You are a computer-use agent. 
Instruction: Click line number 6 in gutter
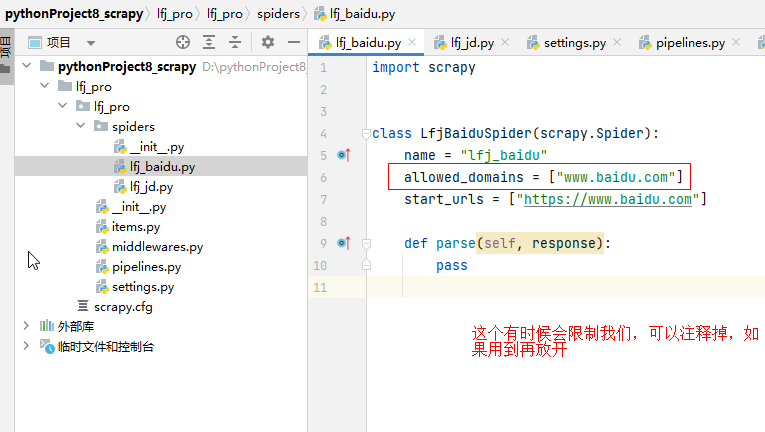point(323,178)
